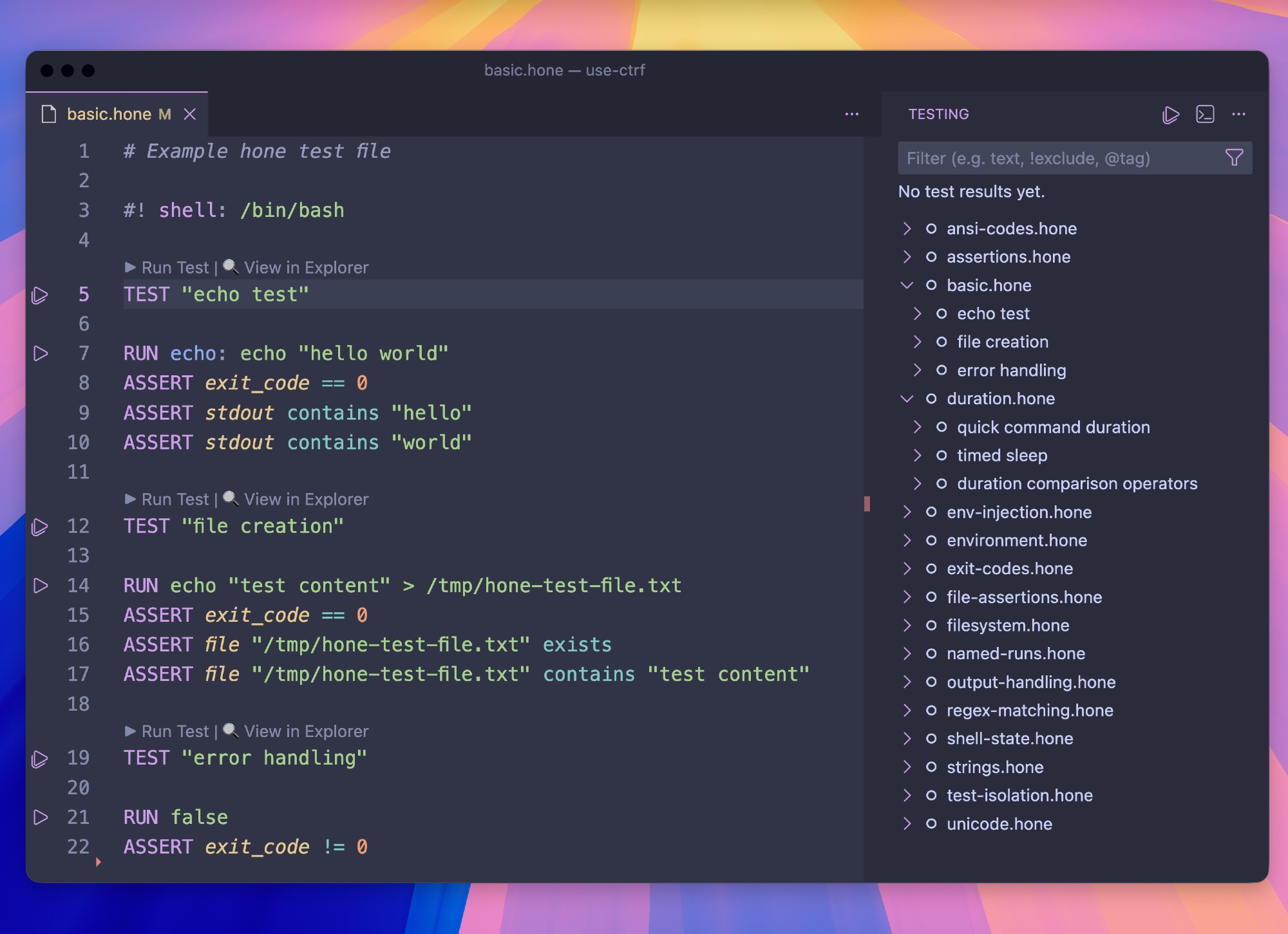
Task: Click the editor scrollbar marker
Action: point(867,503)
